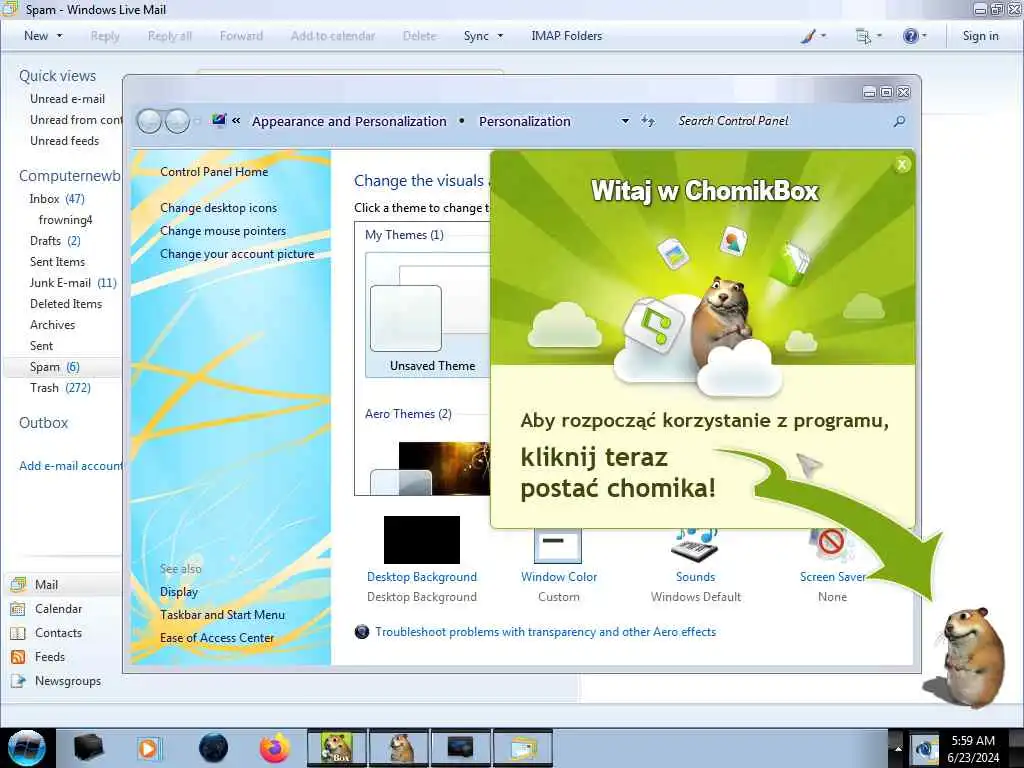Expand the paintbrush icon dropdown arrow

pos(823,36)
